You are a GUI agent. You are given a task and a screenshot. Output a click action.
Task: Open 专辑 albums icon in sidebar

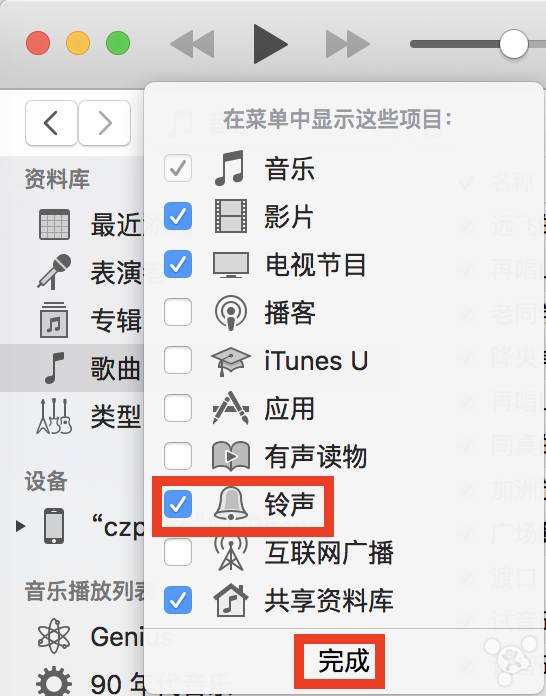tap(54, 320)
